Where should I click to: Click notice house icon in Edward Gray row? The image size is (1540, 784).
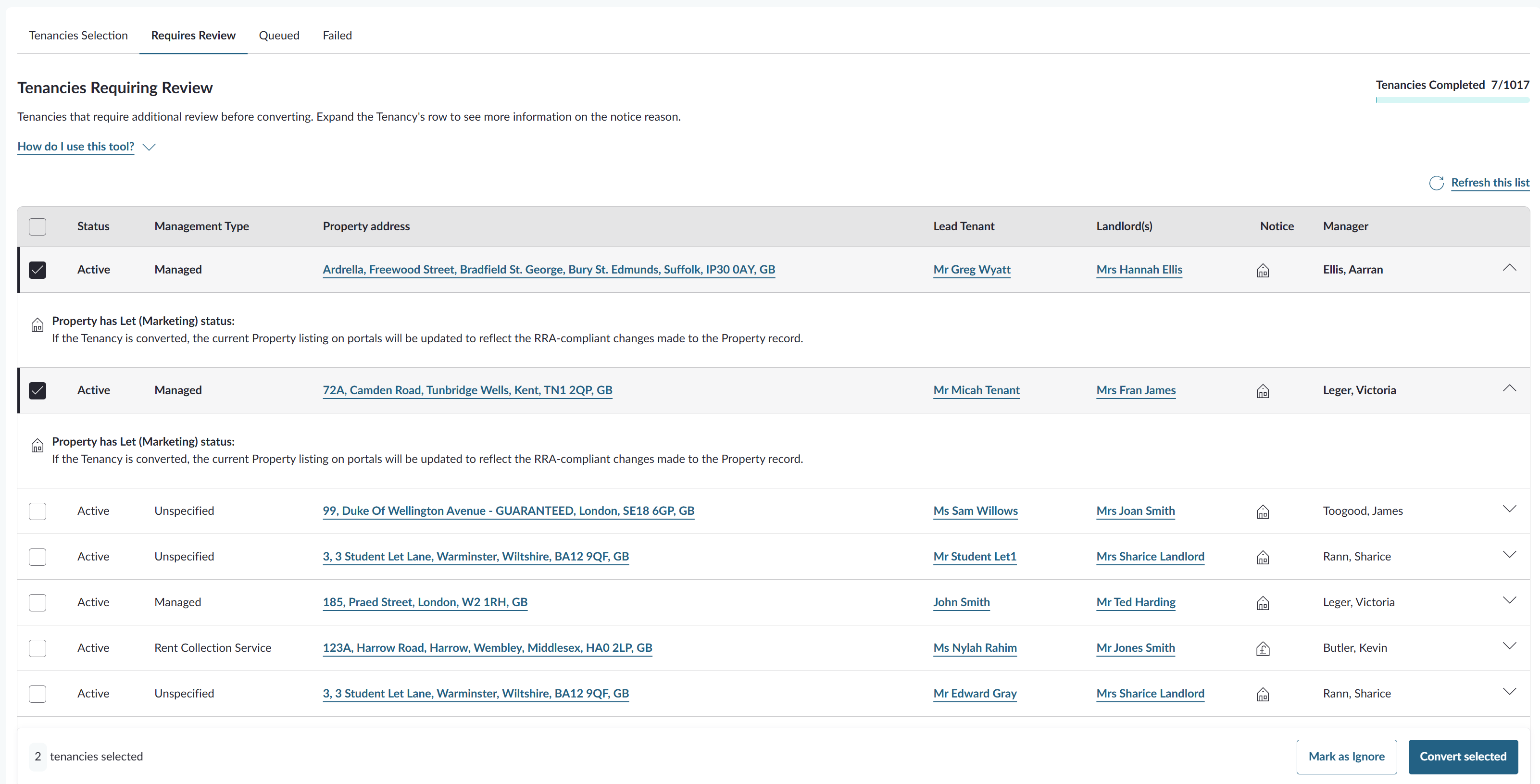(x=1263, y=695)
